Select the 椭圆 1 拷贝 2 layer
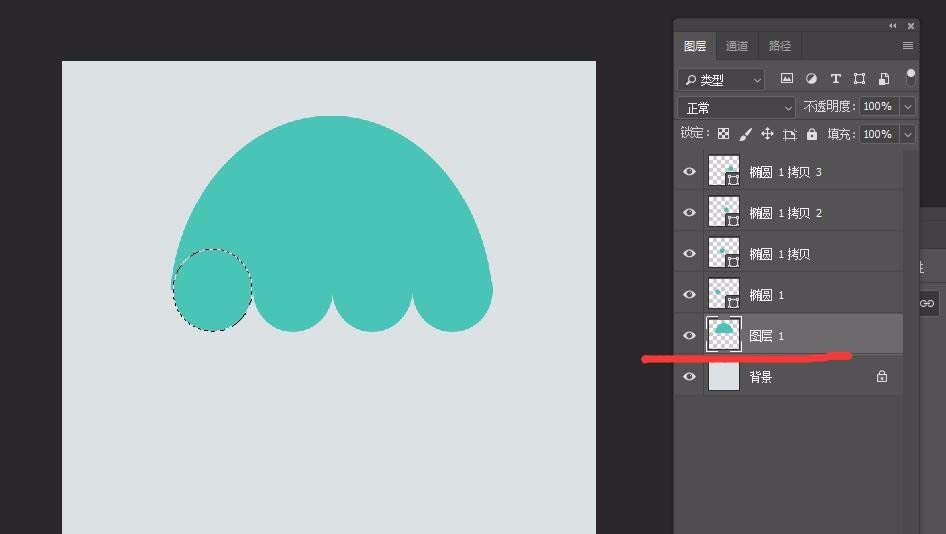The image size is (946, 534). click(798, 213)
